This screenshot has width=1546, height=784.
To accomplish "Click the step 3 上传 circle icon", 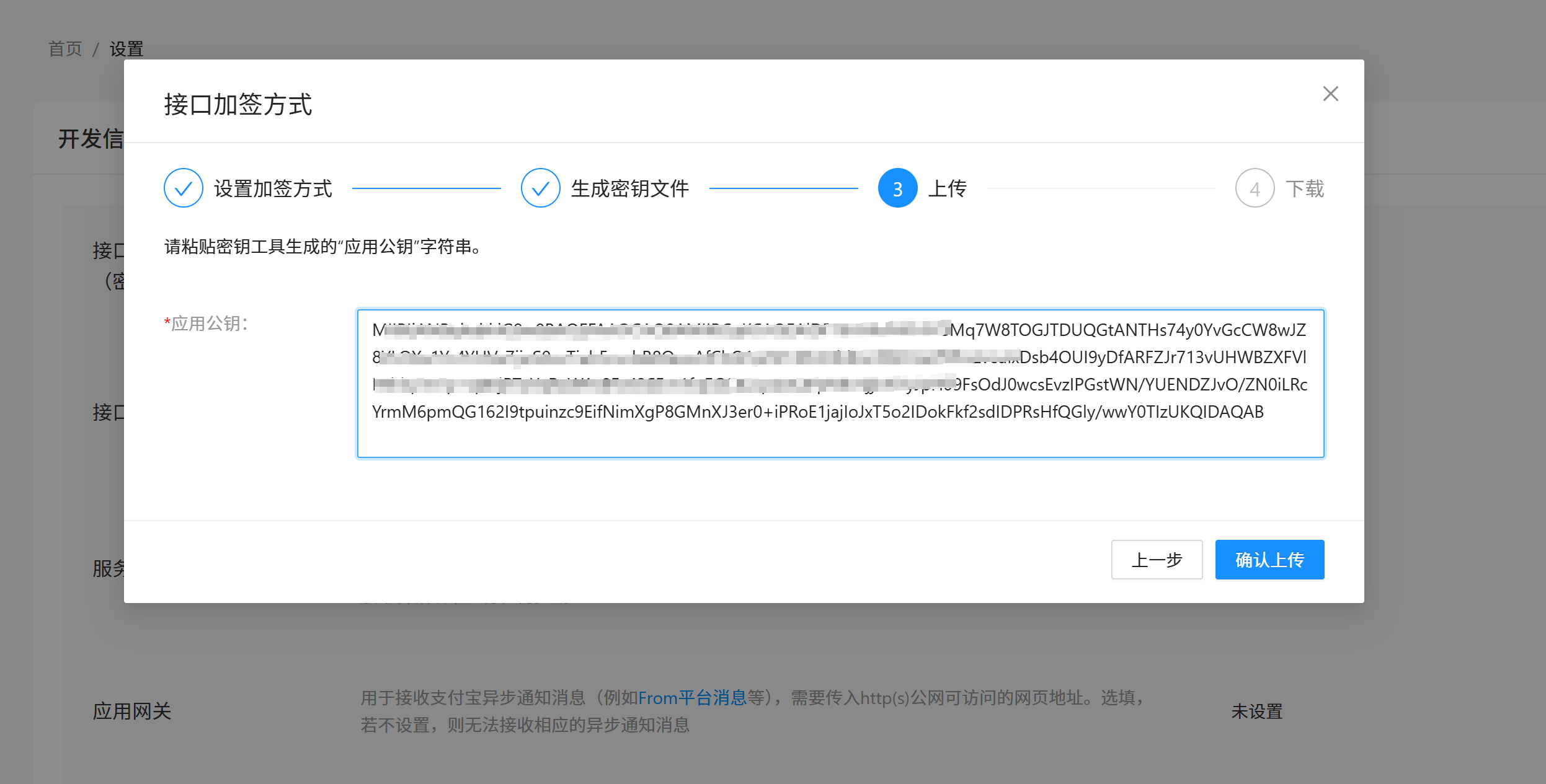I will point(897,188).
